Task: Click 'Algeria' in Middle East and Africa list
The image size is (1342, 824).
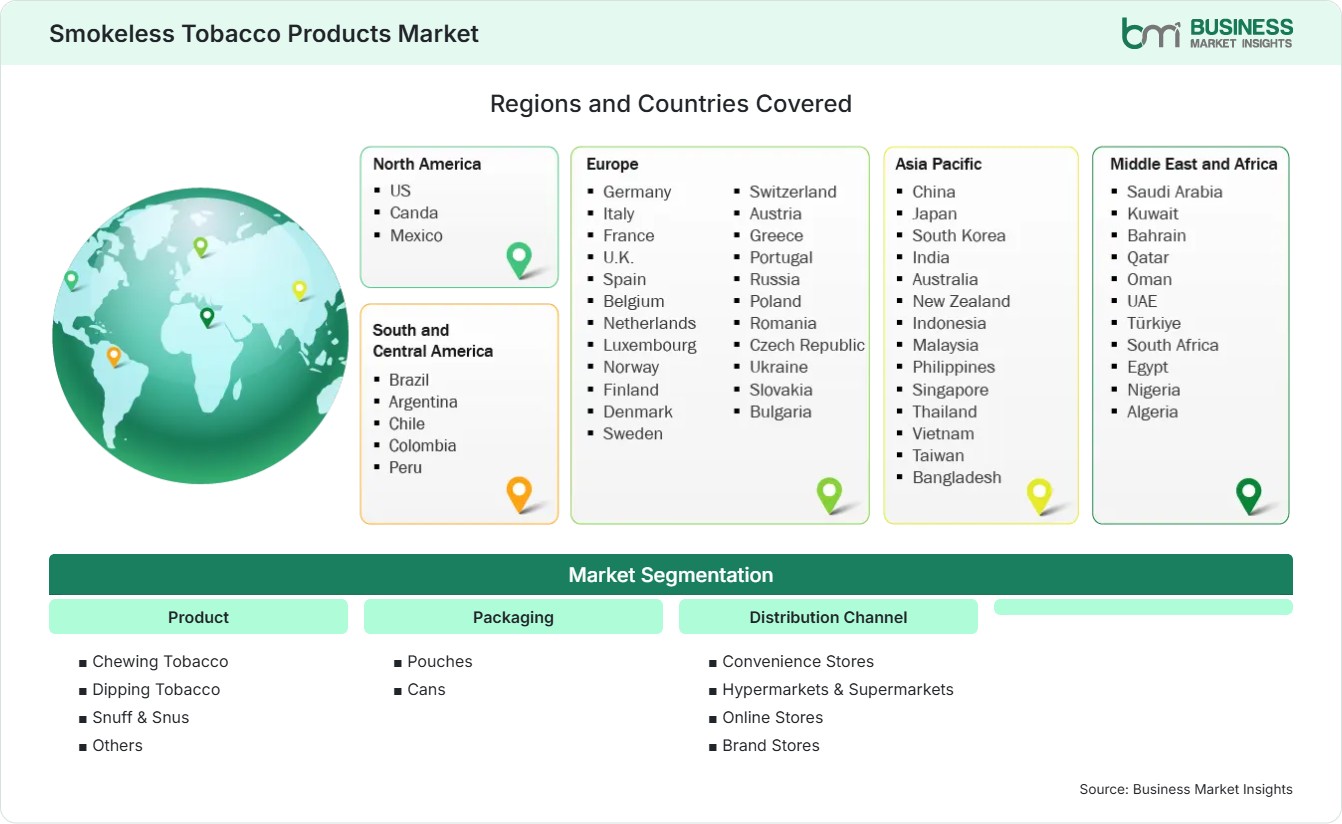Action: pyautogui.click(x=1153, y=411)
